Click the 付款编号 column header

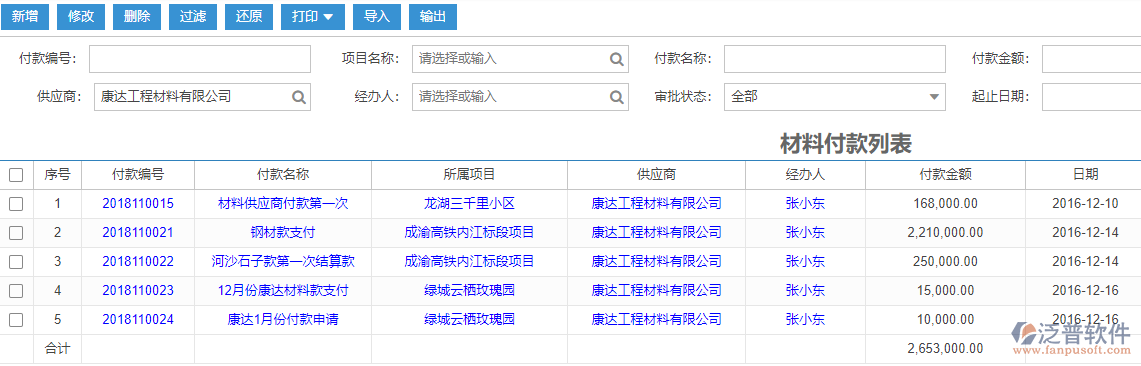tap(138, 175)
